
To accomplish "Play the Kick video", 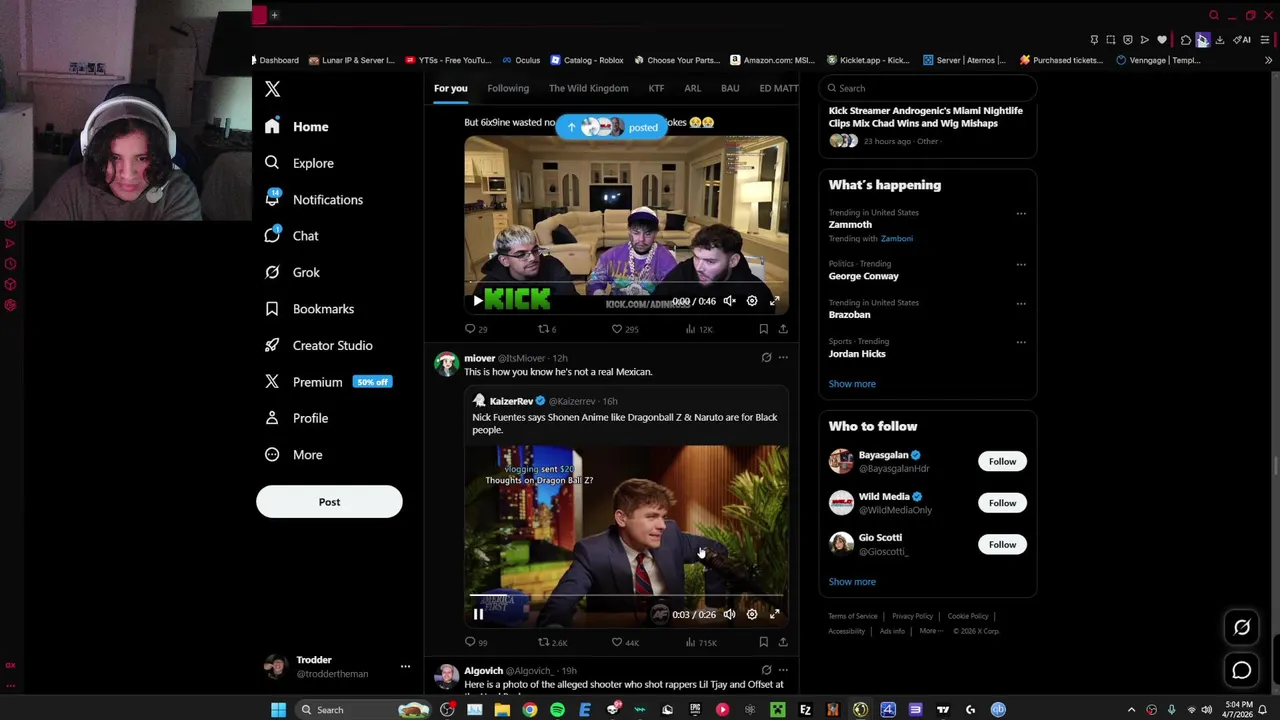I will pos(478,301).
